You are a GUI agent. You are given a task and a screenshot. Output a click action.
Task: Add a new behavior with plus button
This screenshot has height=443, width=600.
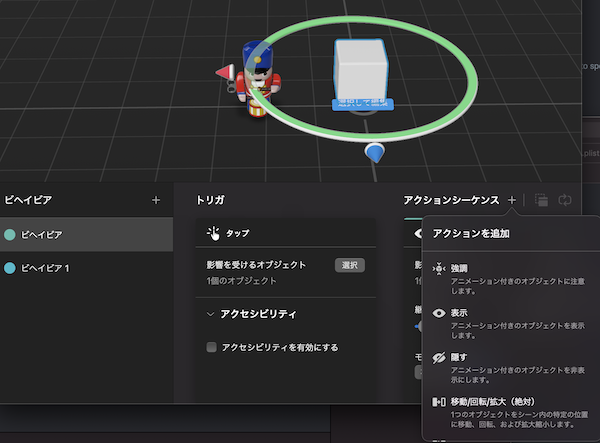156,200
